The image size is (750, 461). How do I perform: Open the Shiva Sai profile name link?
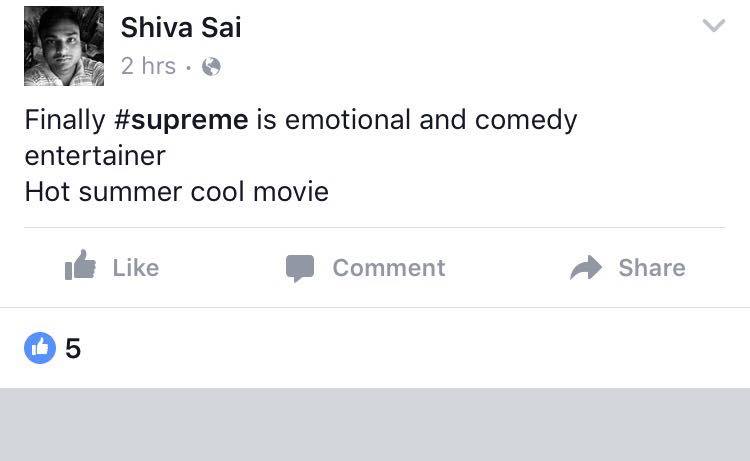pyautogui.click(x=181, y=28)
